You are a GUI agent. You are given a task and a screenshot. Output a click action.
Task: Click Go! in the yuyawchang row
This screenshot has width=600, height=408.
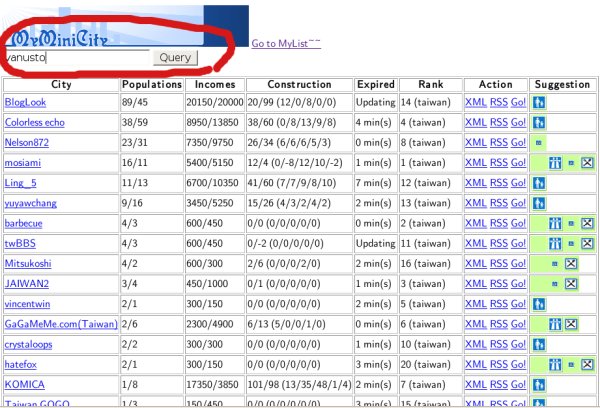(x=518, y=203)
